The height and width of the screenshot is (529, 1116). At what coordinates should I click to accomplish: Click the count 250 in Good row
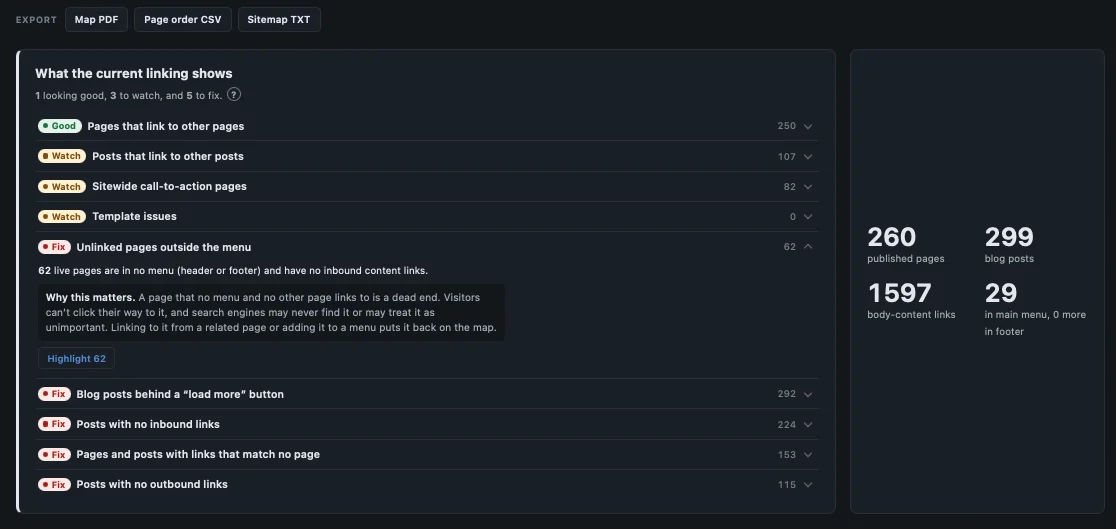tap(786, 126)
